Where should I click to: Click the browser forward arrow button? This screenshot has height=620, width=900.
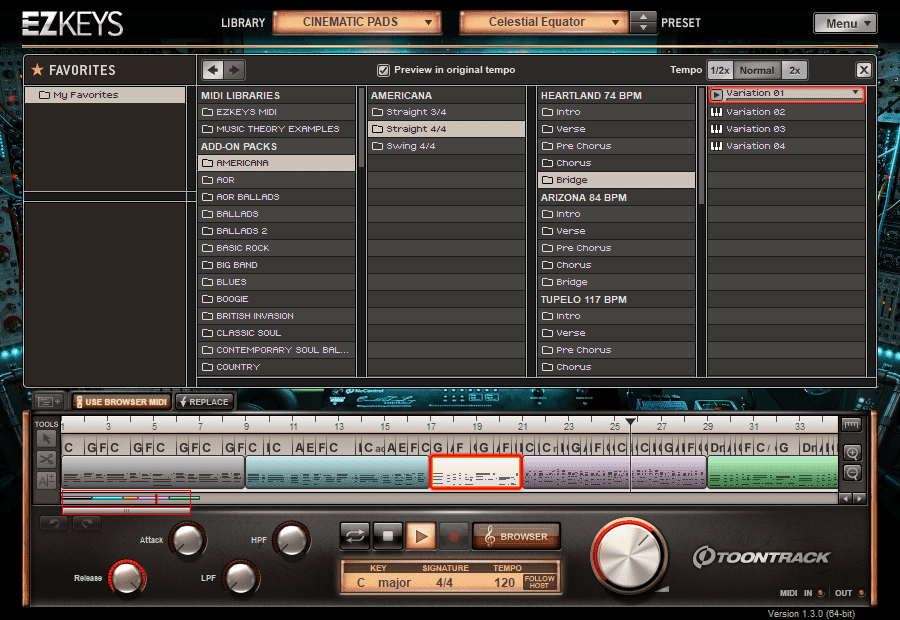point(234,70)
